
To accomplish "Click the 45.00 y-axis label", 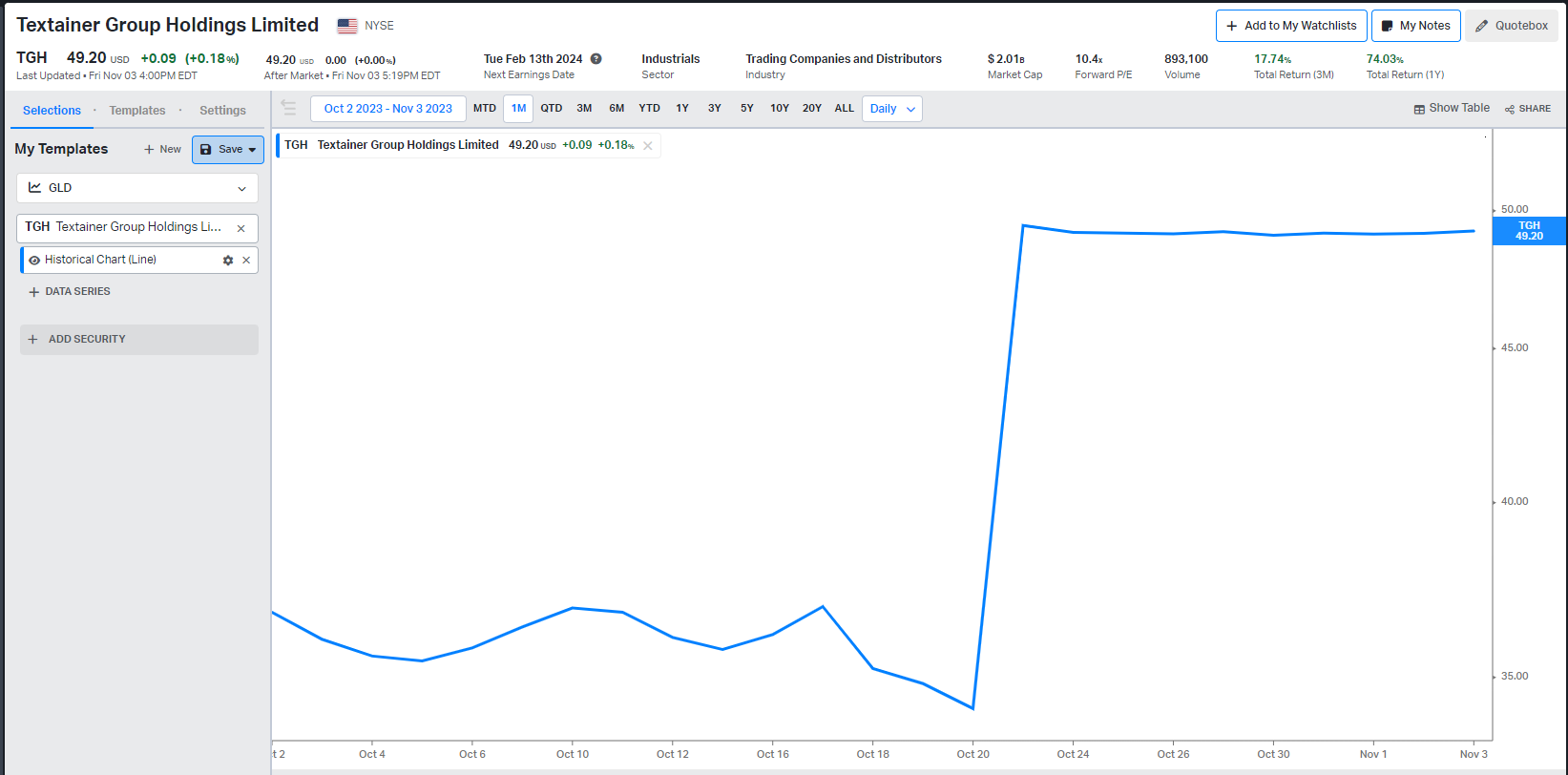I will [x=1515, y=348].
